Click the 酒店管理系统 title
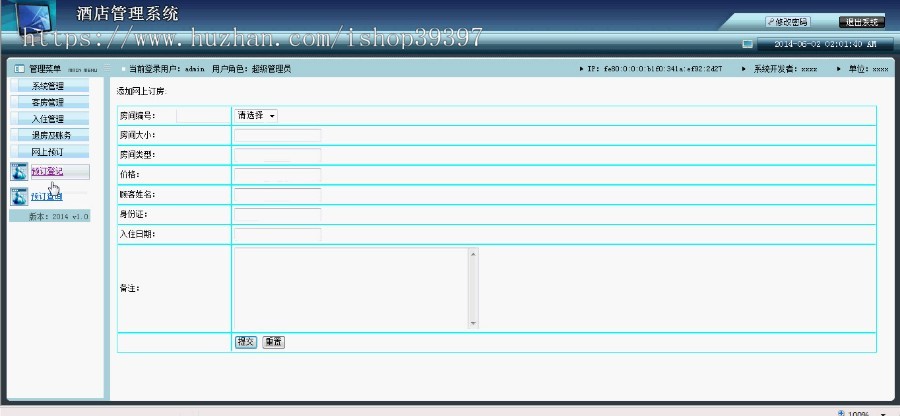The width and height of the screenshot is (900, 416). click(127, 14)
